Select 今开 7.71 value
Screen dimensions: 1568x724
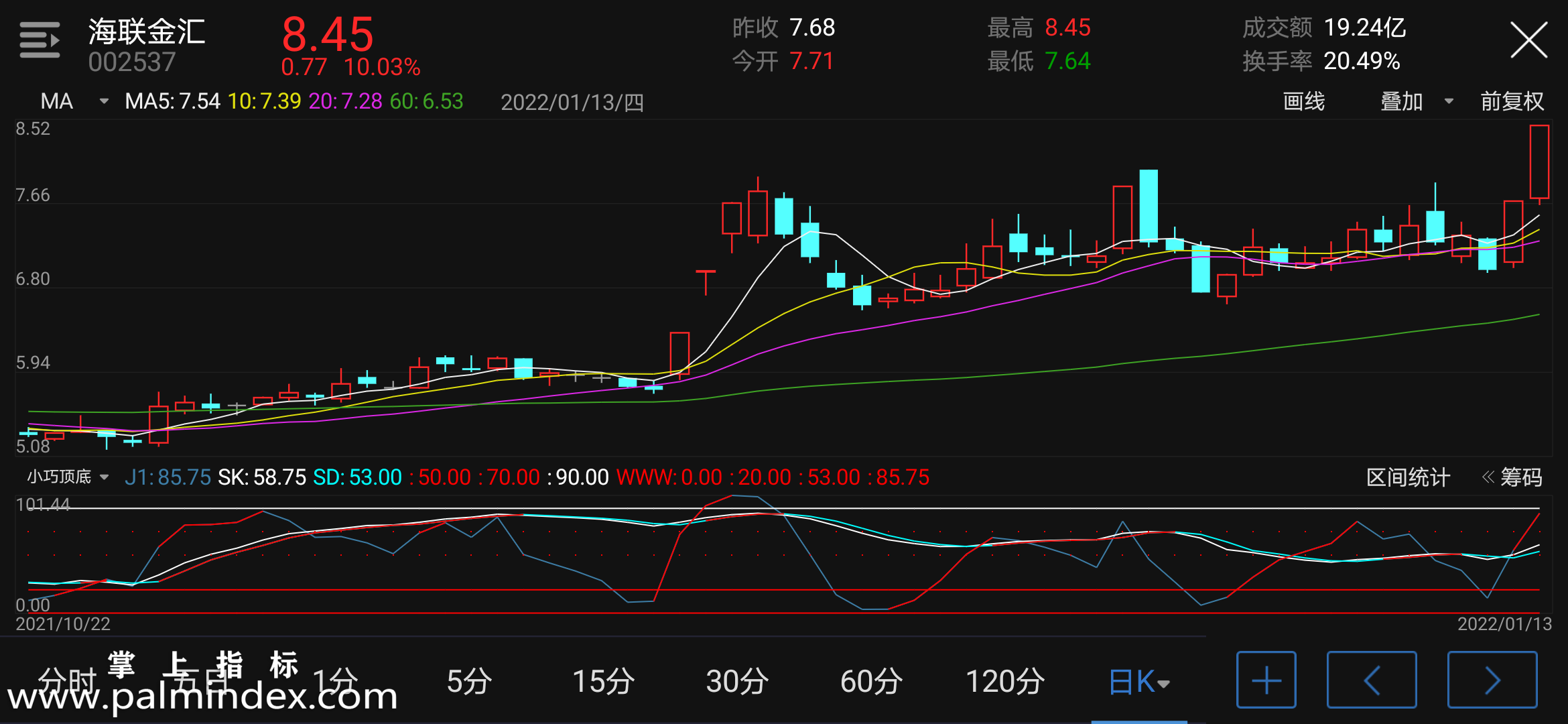coord(783,61)
